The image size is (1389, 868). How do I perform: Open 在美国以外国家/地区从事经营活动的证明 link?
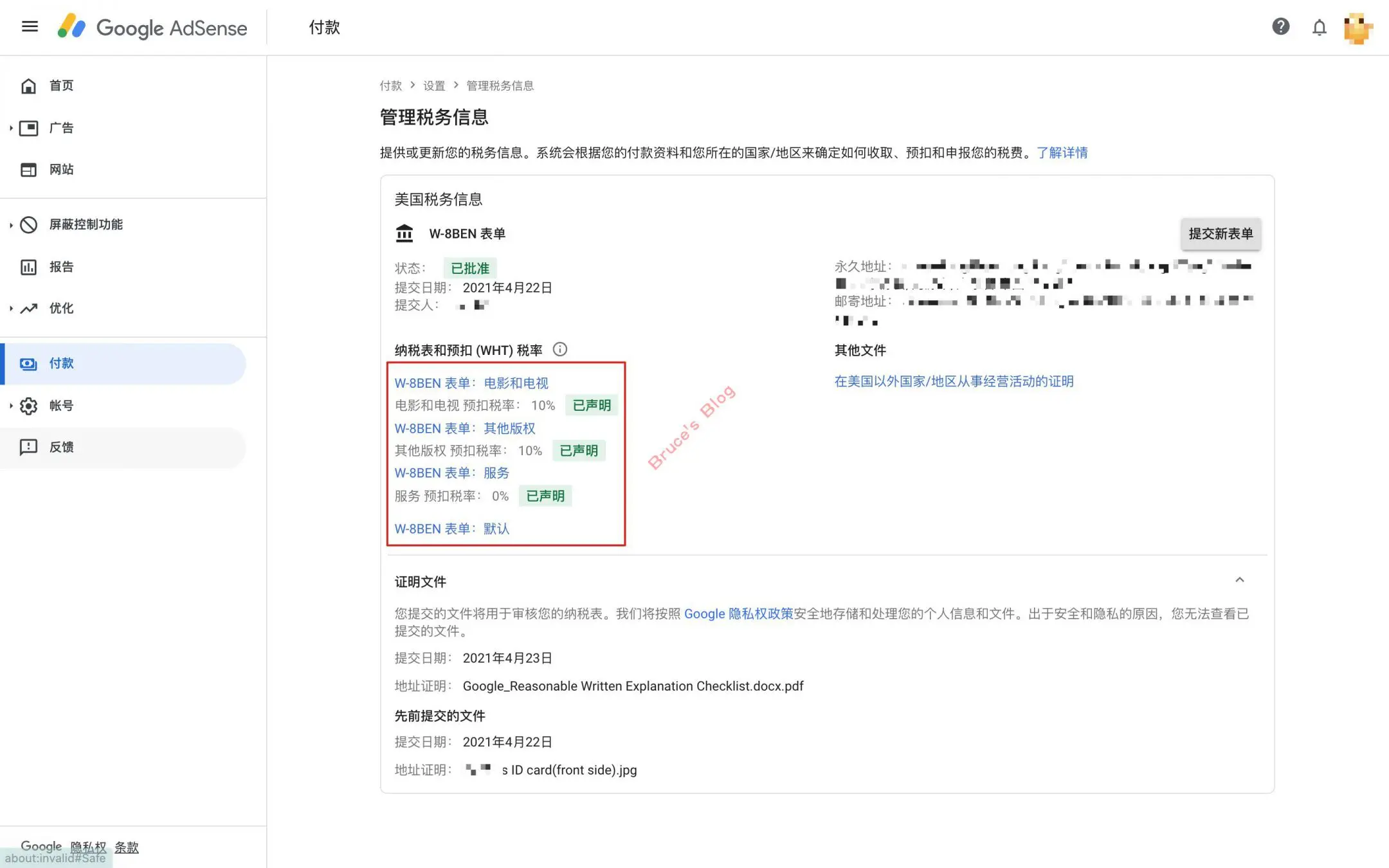click(x=954, y=381)
